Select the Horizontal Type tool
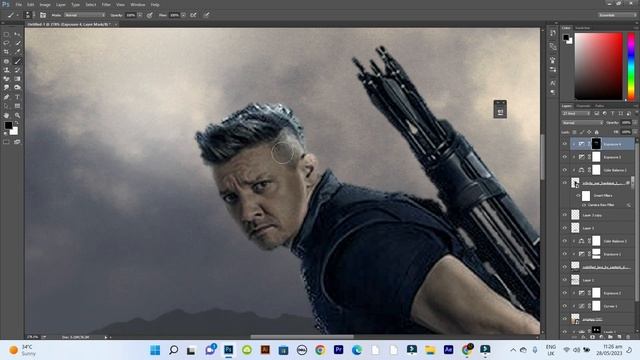The width and height of the screenshot is (640, 360). click(18, 97)
